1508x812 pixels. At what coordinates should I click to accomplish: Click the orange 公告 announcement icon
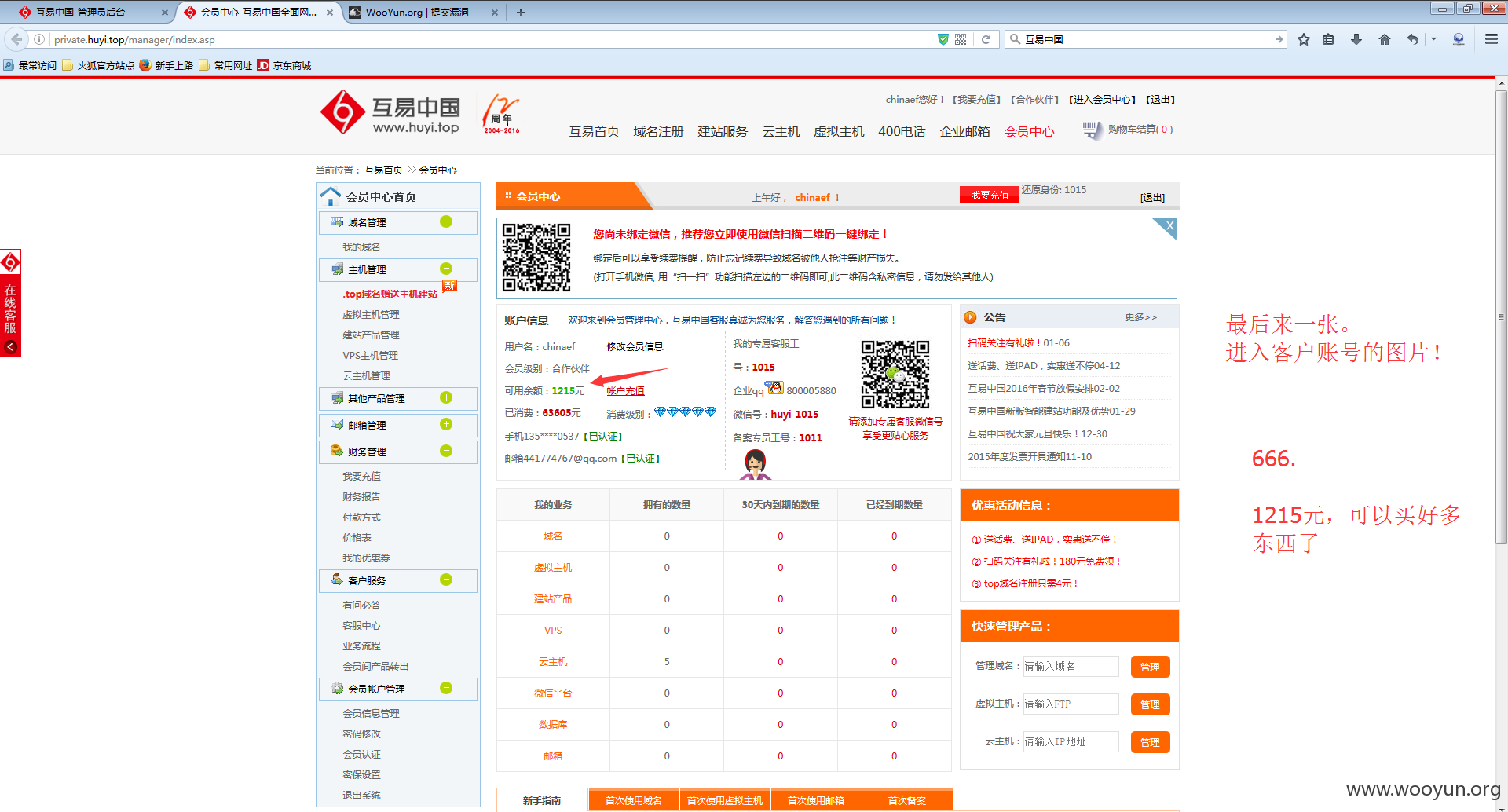970,317
